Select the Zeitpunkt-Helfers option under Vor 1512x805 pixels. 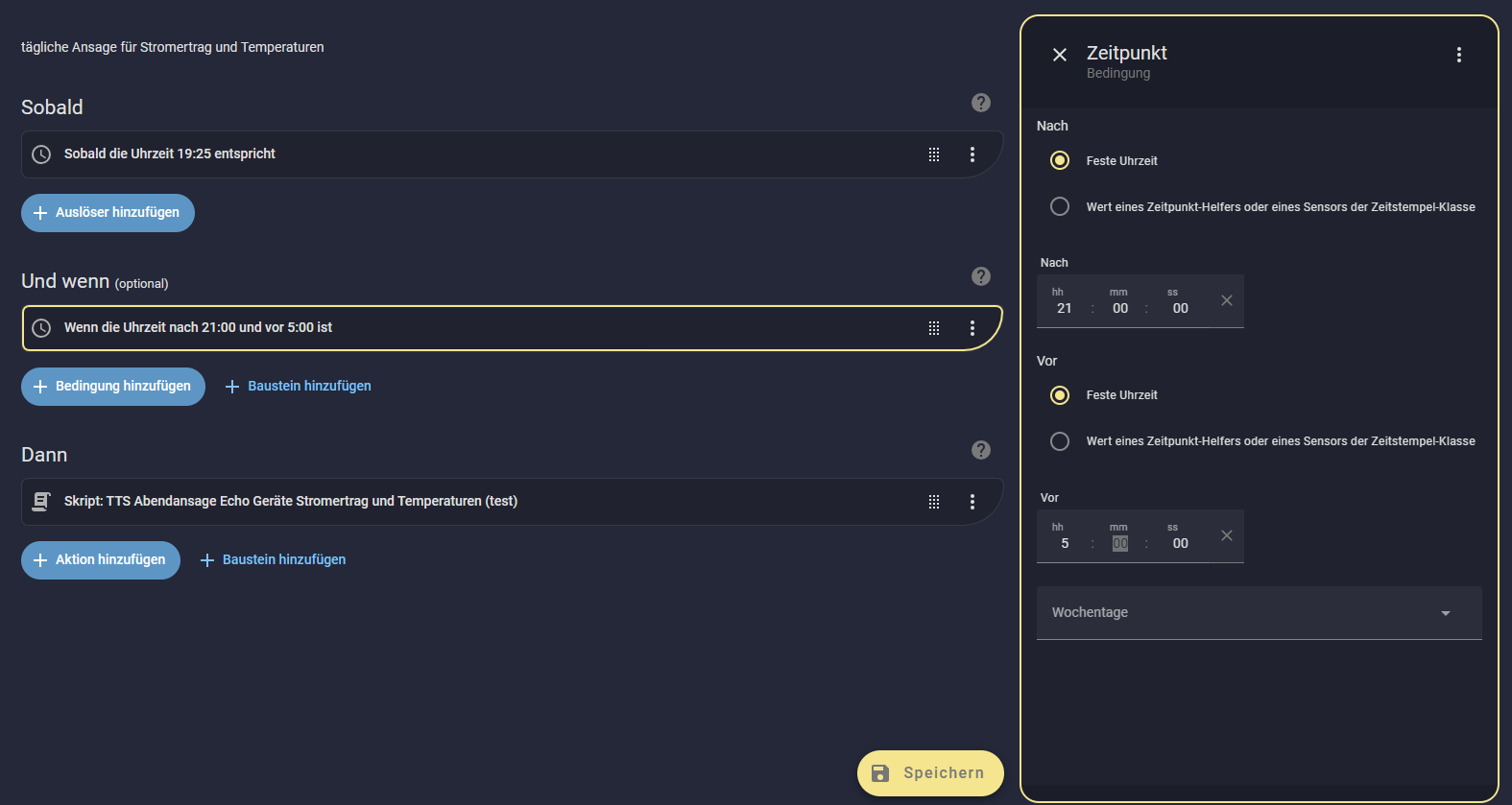[x=1060, y=441]
